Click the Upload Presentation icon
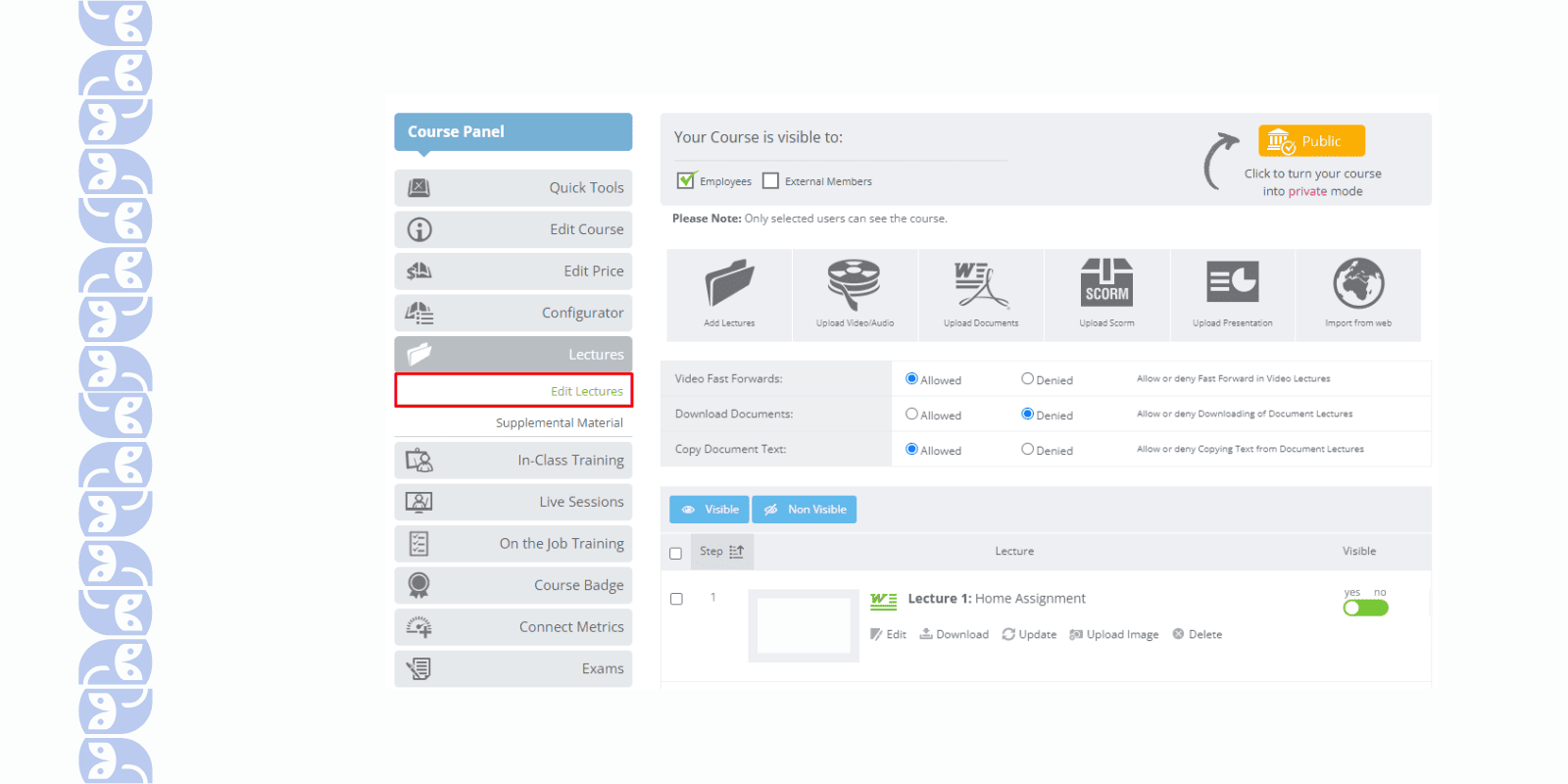The height and width of the screenshot is (784, 1568). [1232, 282]
